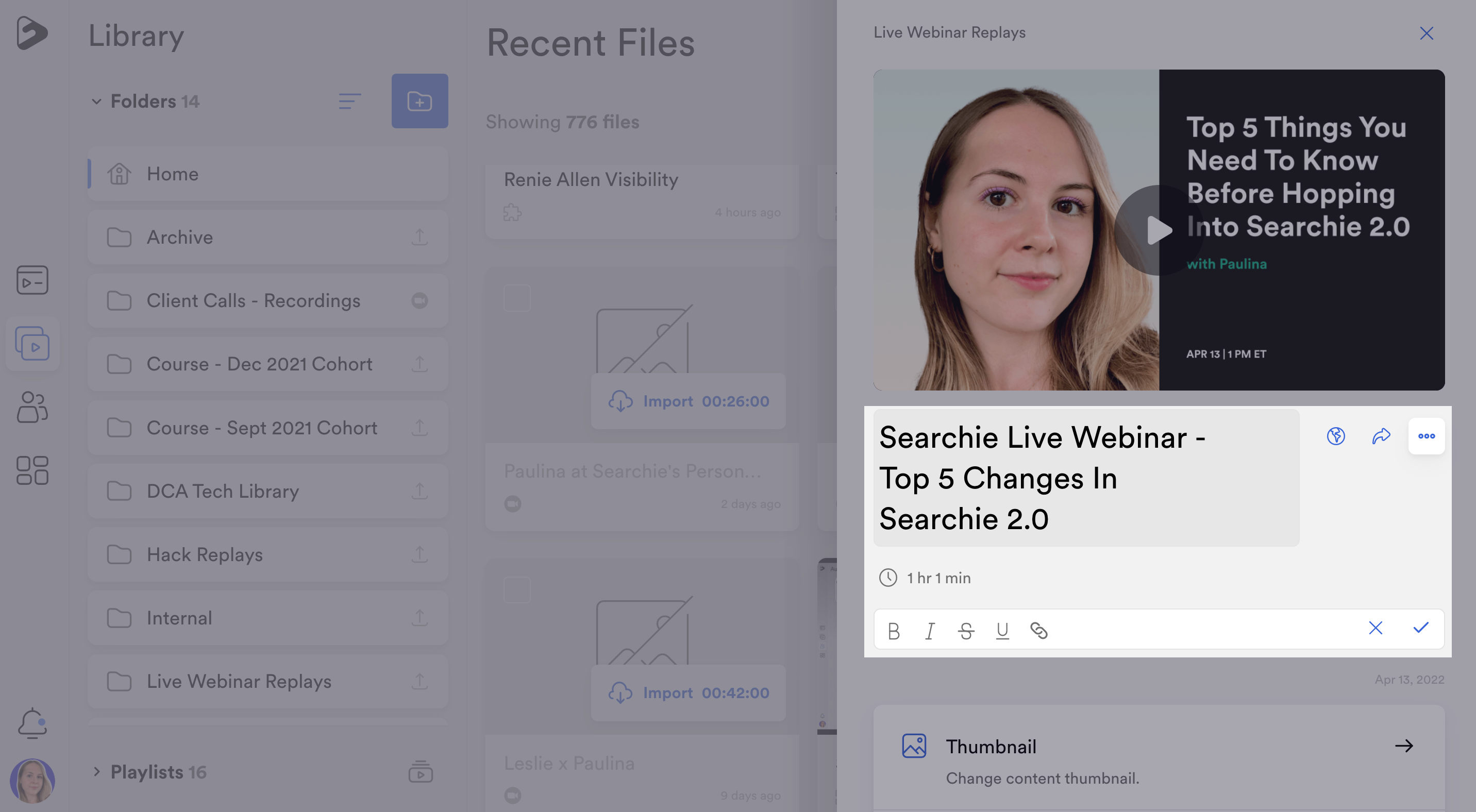Close the Live Webinar Replays panel

pyautogui.click(x=1426, y=33)
